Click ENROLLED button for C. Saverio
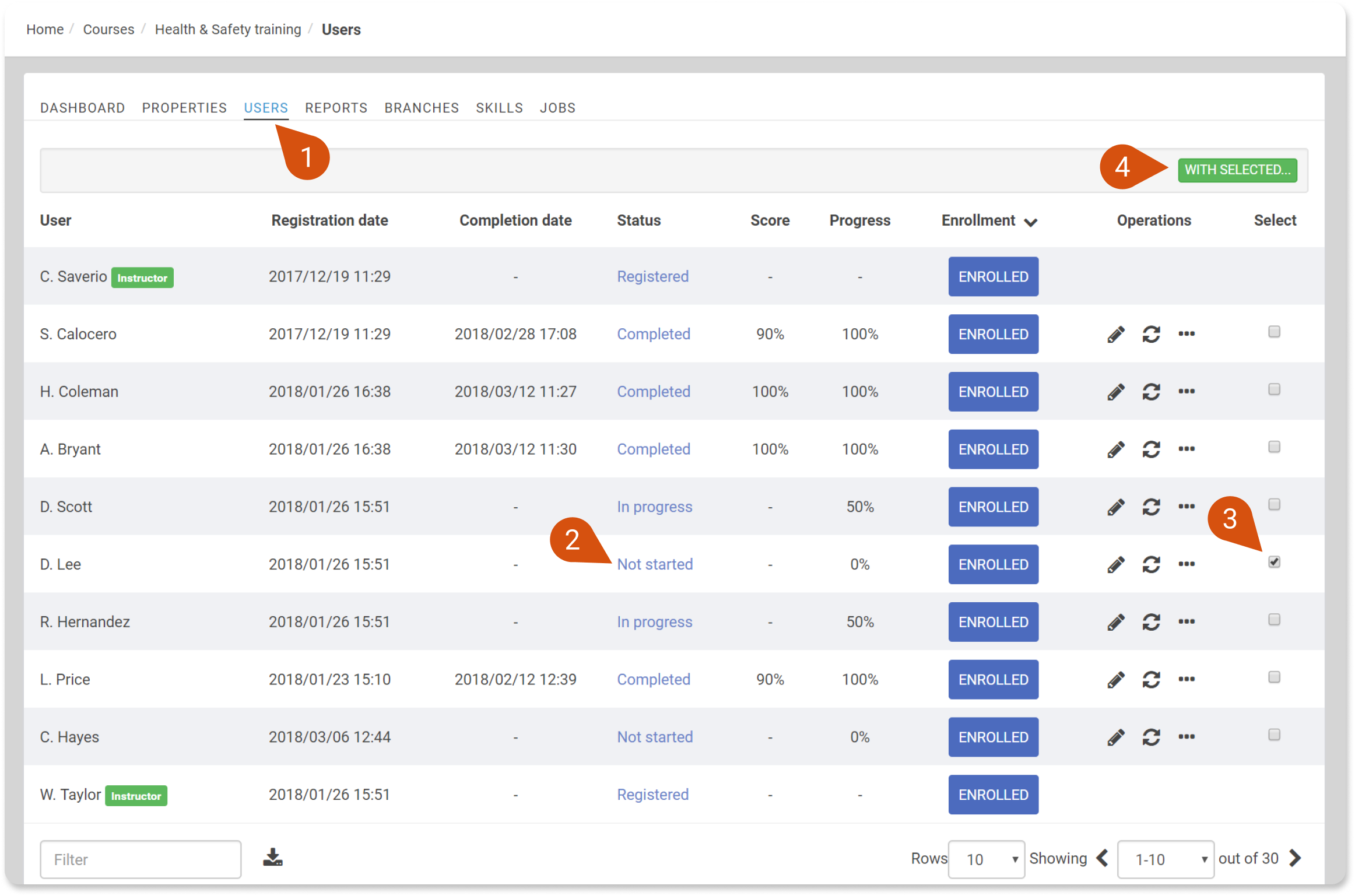This screenshot has width=1355, height=896. point(993,276)
